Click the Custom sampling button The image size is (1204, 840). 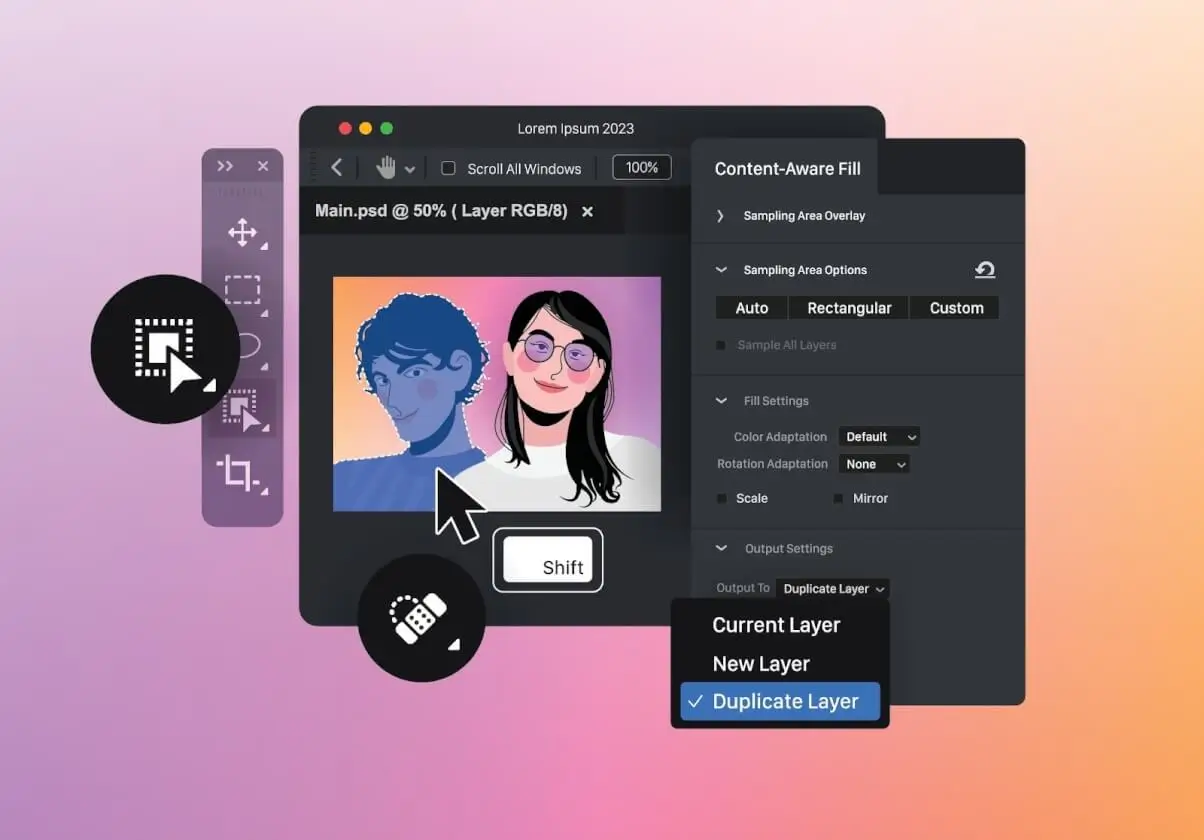[x=956, y=308]
